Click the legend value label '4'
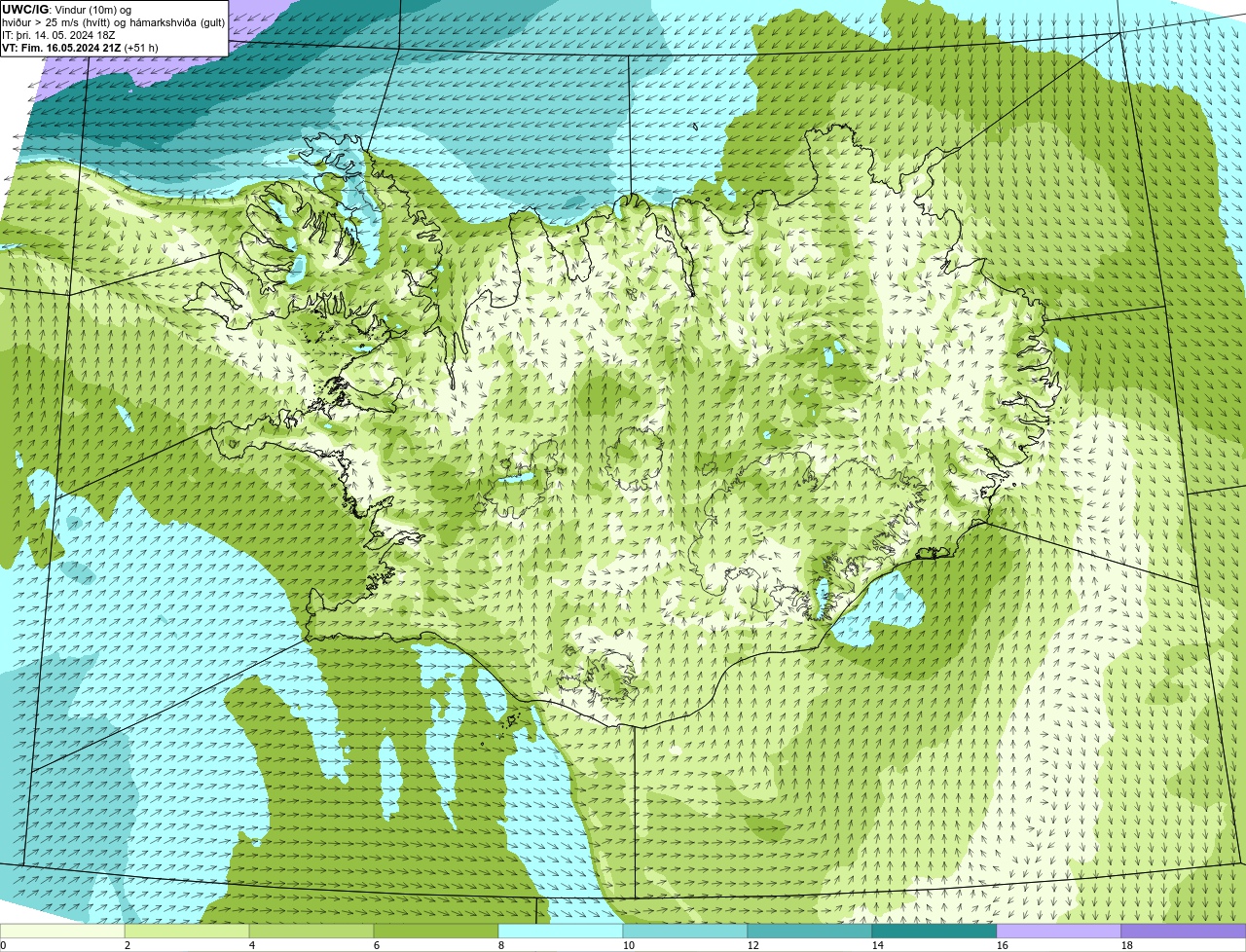 pos(252,945)
